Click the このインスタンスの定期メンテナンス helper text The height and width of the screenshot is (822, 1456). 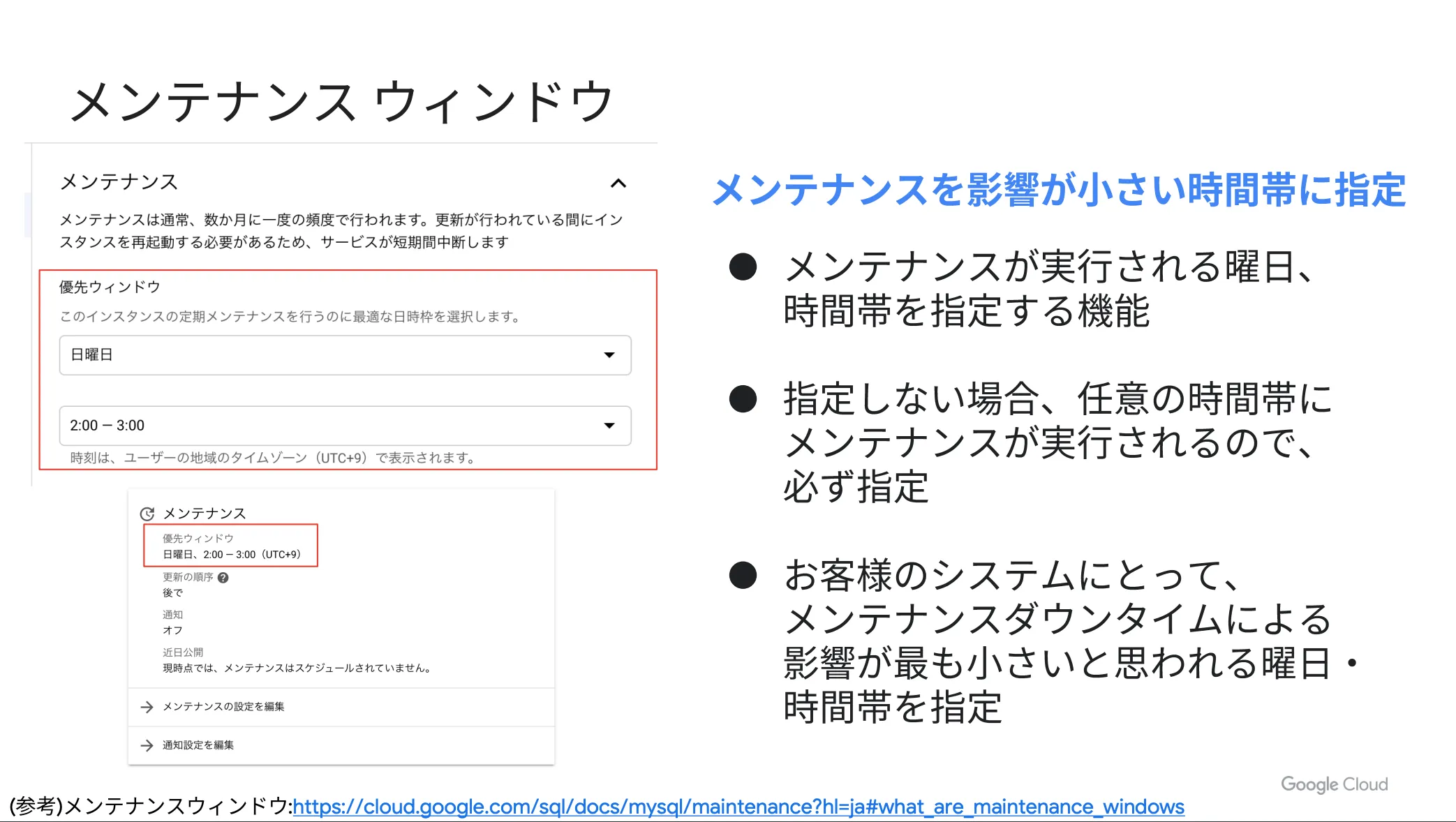(x=290, y=317)
